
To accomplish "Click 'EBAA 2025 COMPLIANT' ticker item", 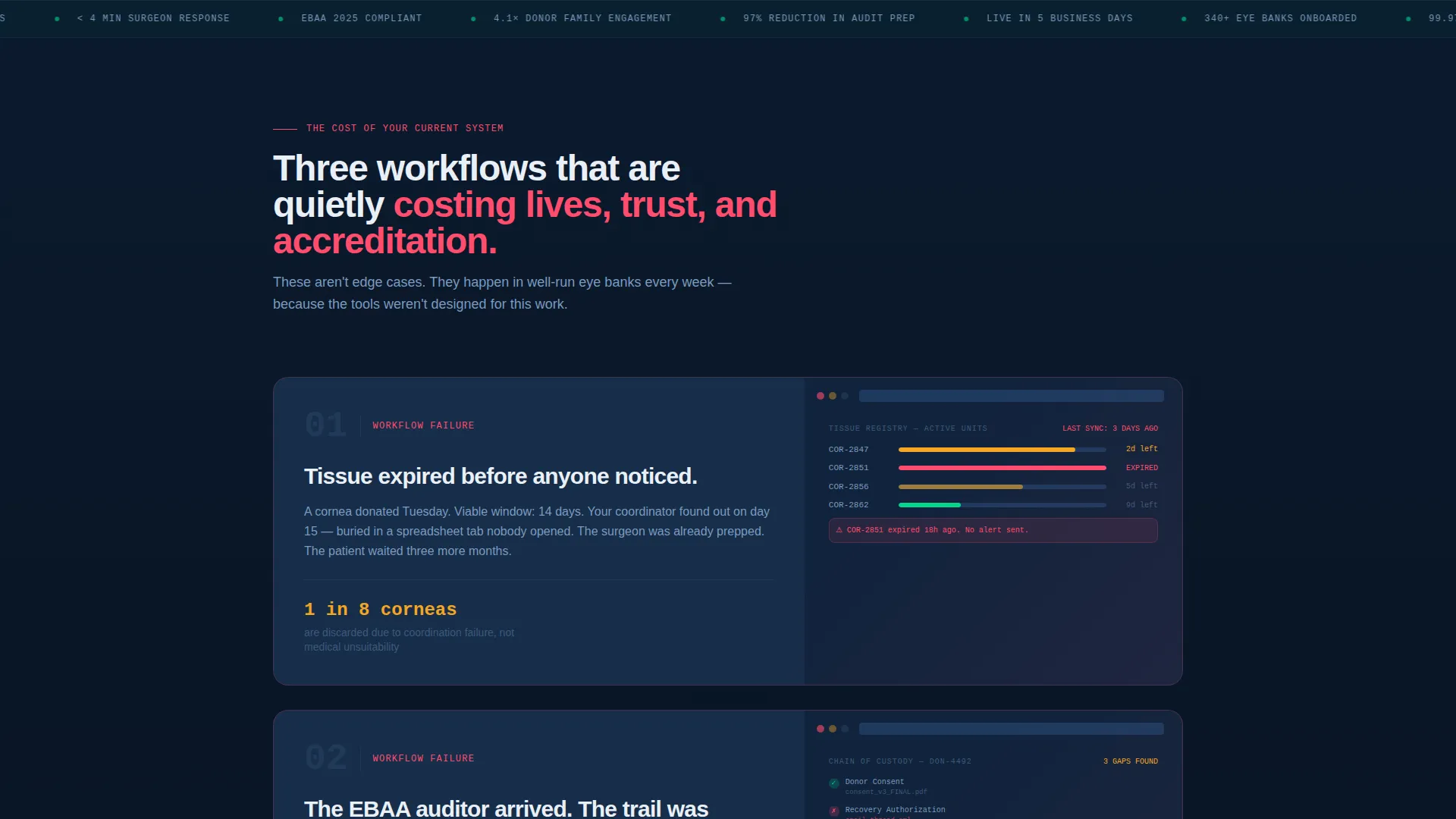I will (362, 18).
